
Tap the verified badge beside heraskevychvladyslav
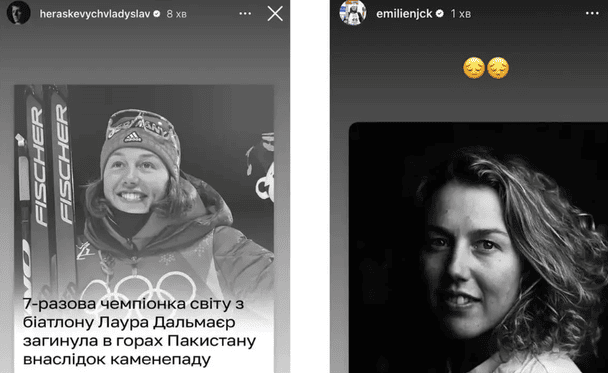click(x=157, y=14)
